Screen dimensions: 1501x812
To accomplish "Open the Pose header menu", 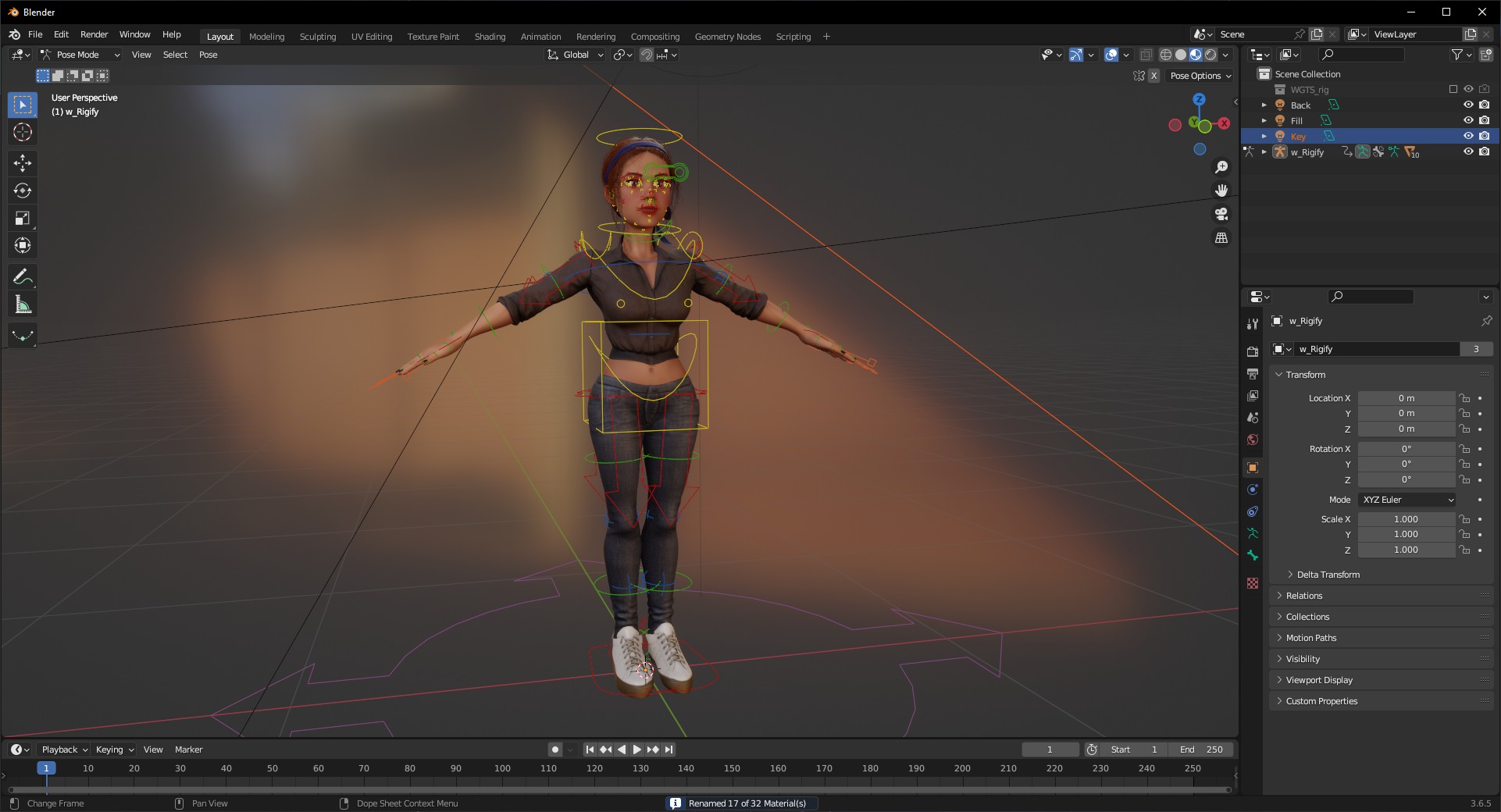I will coord(208,55).
